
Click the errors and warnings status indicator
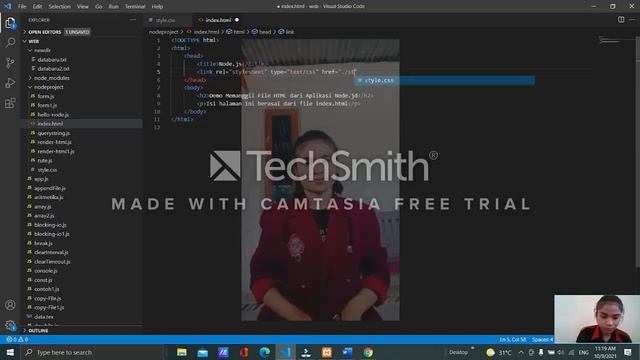tap(17, 339)
